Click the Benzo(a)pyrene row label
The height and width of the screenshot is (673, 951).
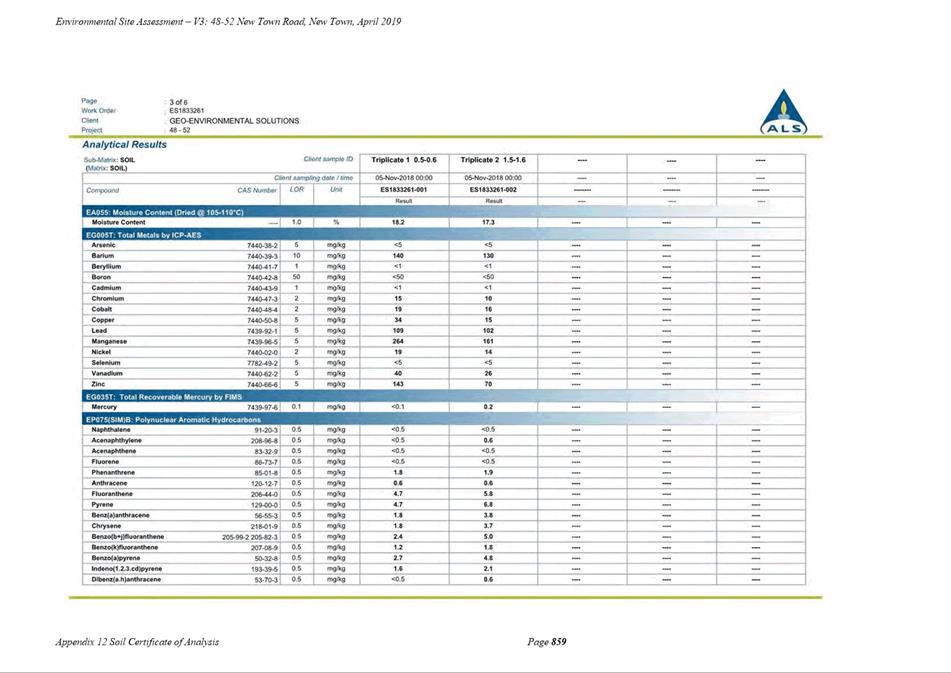tap(116, 558)
